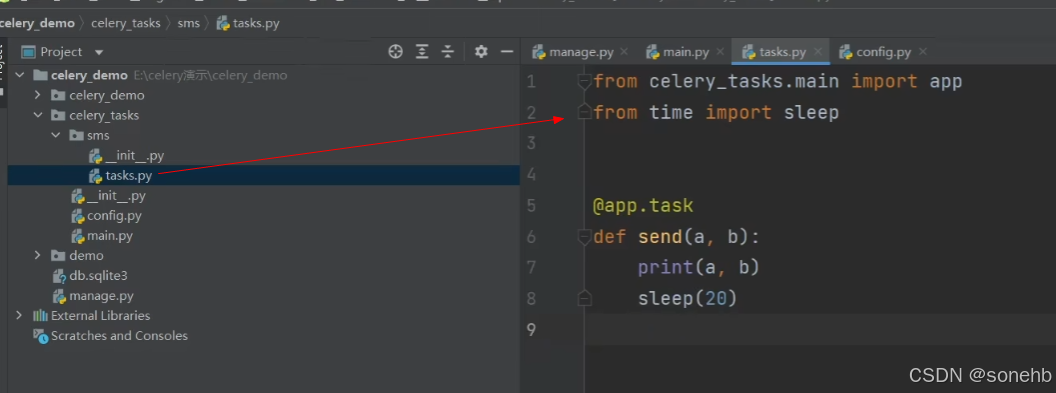Image resolution: width=1056 pixels, height=393 pixels.
Task: Close the manage.py tab
Action: coord(624,52)
